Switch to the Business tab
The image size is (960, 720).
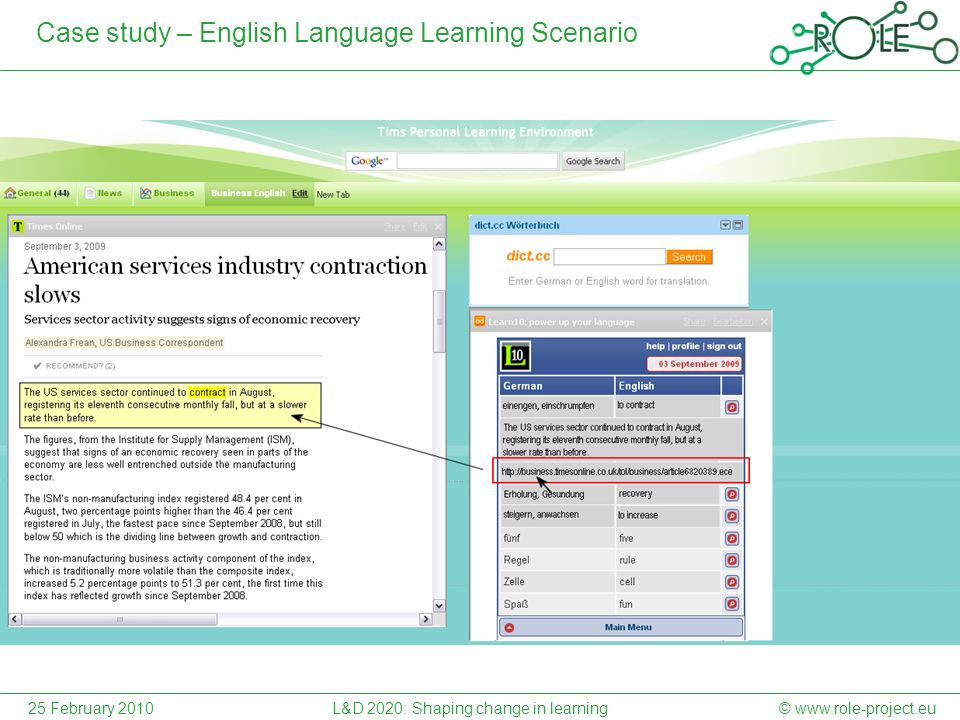point(167,193)
